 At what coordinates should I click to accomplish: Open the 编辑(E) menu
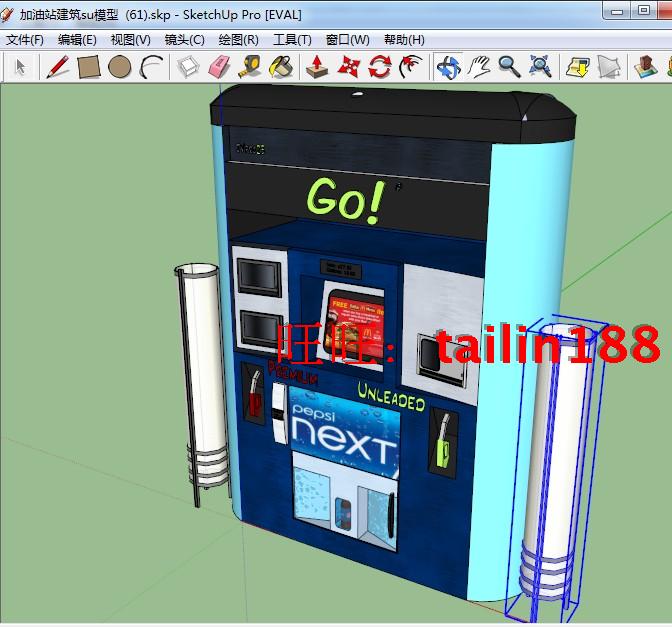pyautogui.click(x=77, y=40)
